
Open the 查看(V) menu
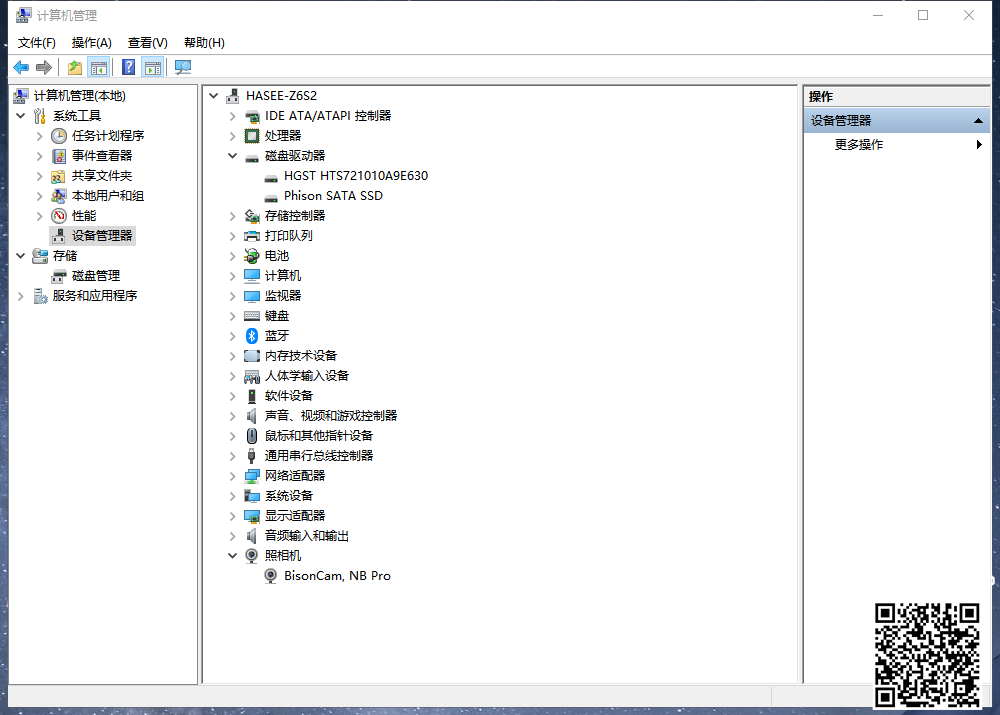pyautogui.click(x=147, y=42)
